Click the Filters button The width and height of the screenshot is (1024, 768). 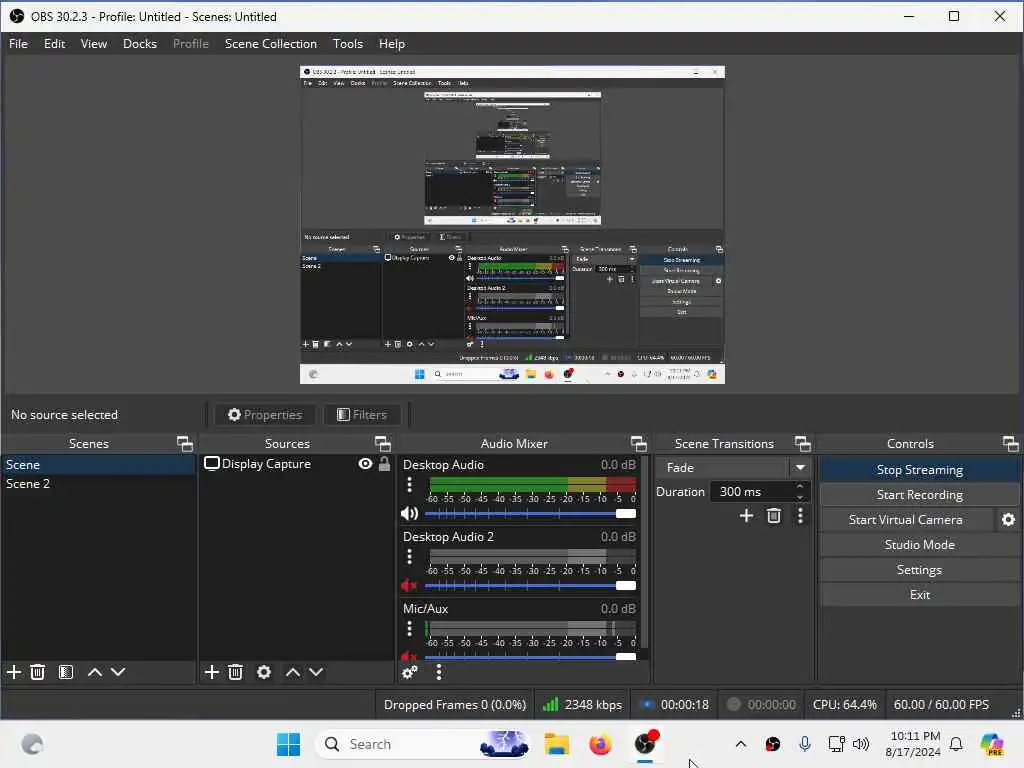tap(362, 415)
